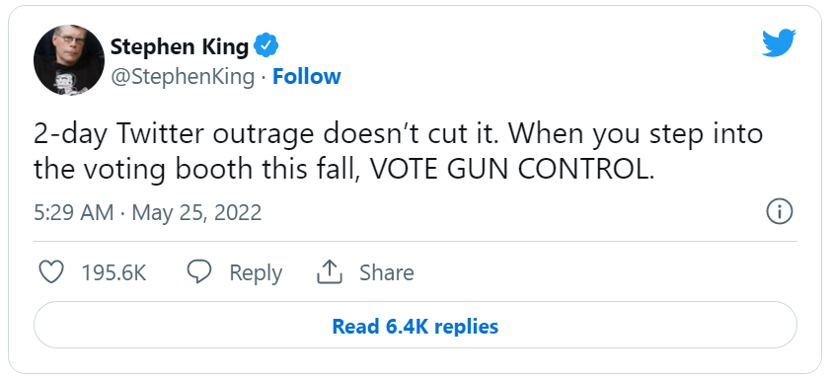Click the May 25, 2022 date
Viewport: 832px width, 378px height.
pos(197,212)
